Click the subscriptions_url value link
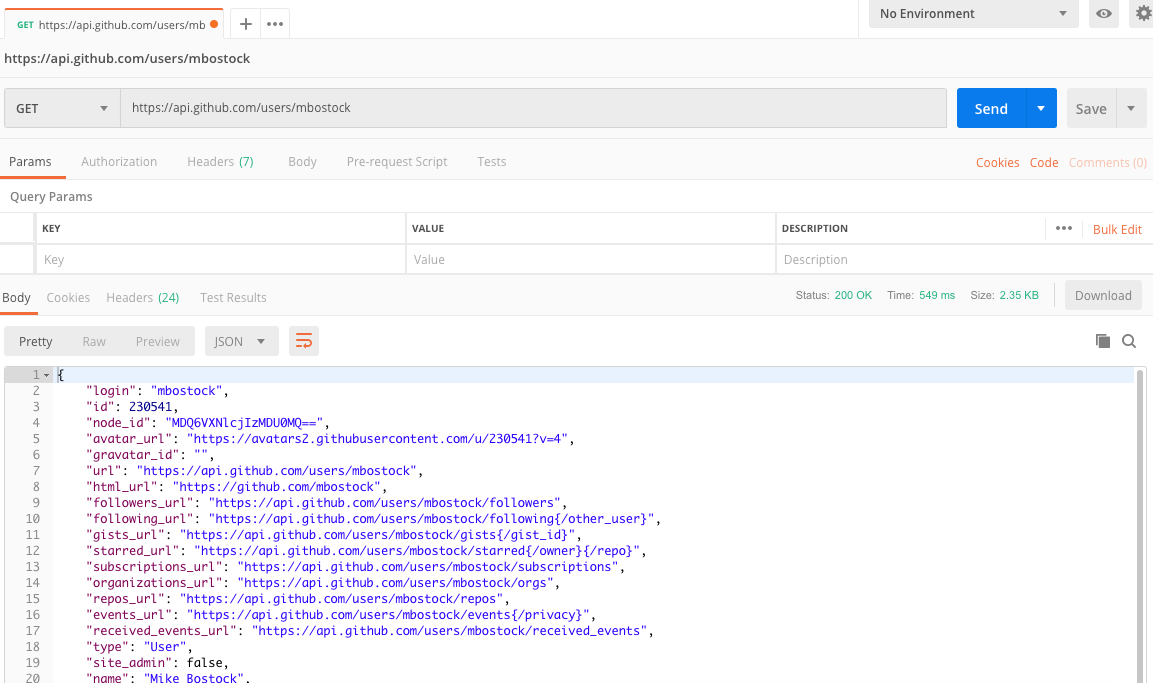This screenshot has width=1153, height=683. [428, 567]
